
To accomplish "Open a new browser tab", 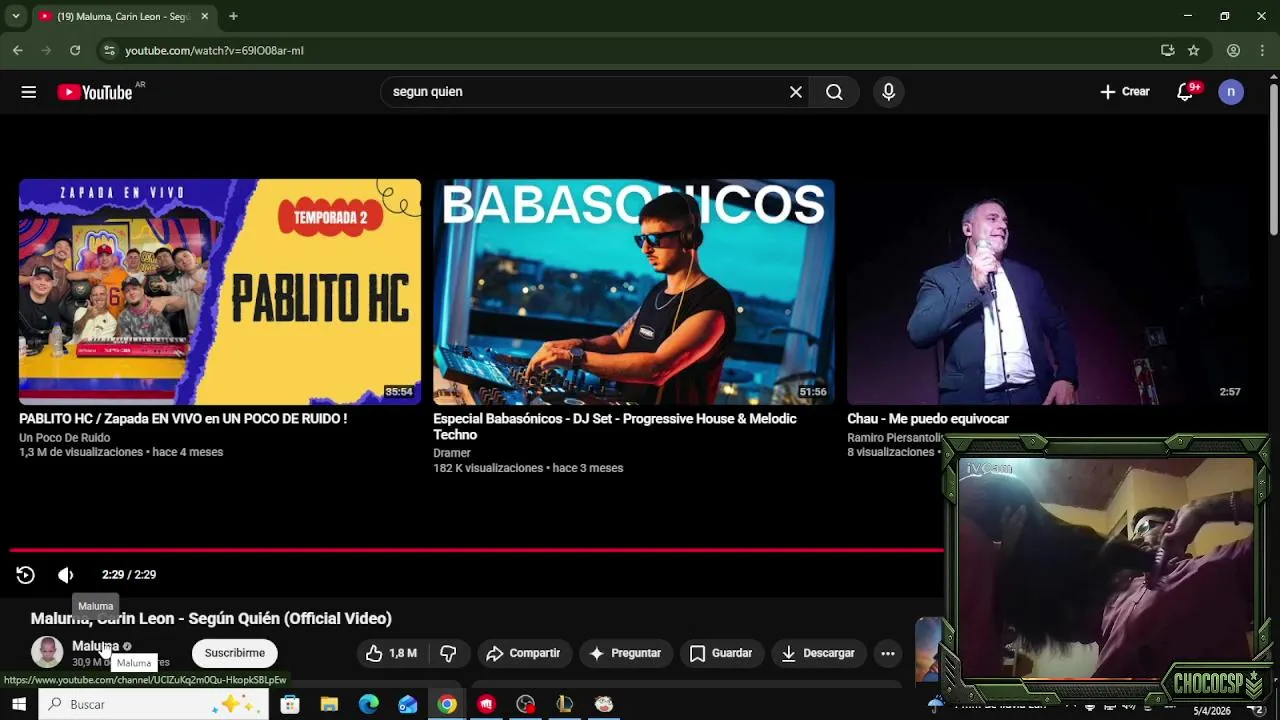I will point(233,16).
